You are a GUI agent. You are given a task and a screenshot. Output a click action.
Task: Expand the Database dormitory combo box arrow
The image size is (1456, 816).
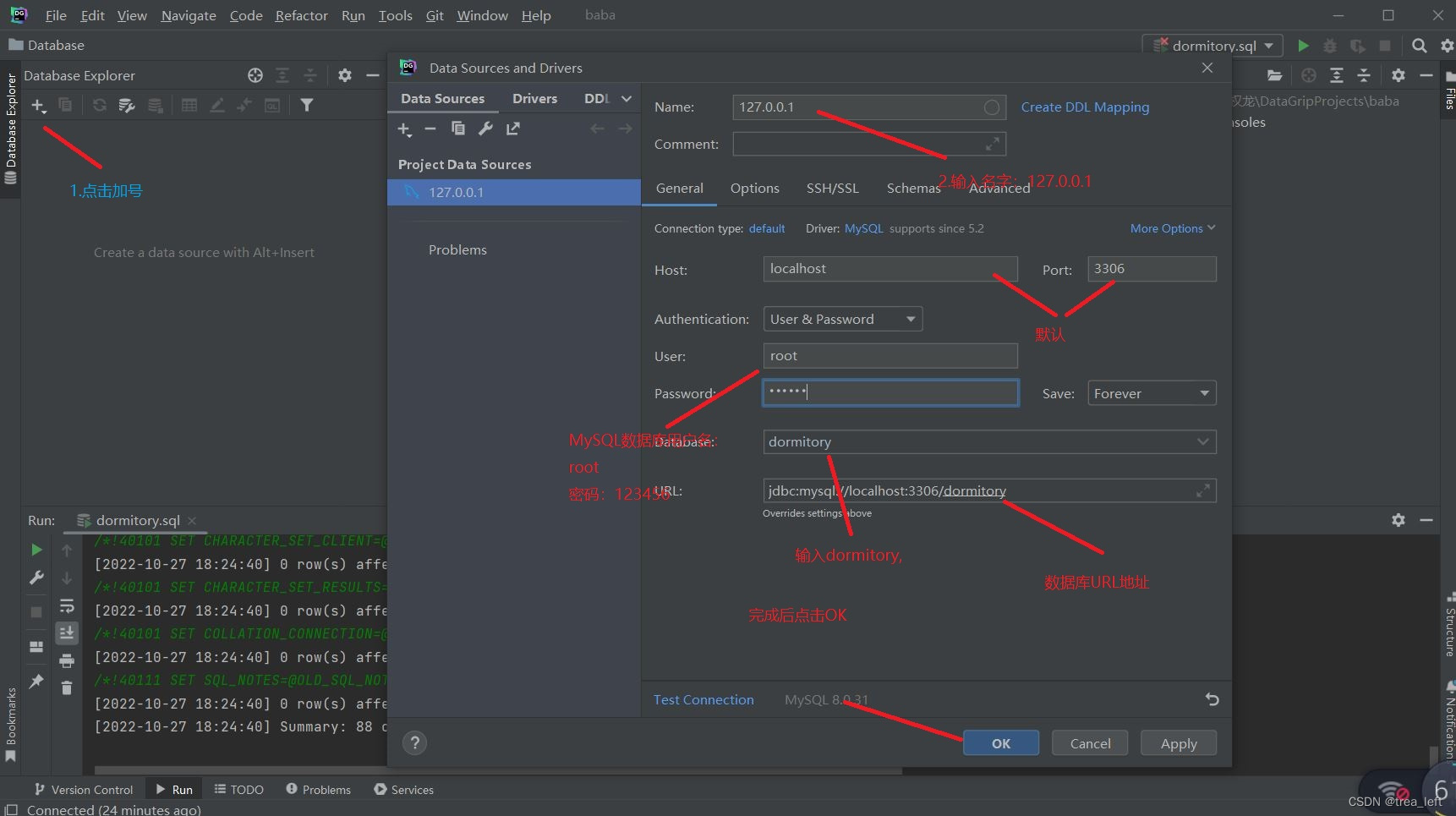(x=1202, y=441)
